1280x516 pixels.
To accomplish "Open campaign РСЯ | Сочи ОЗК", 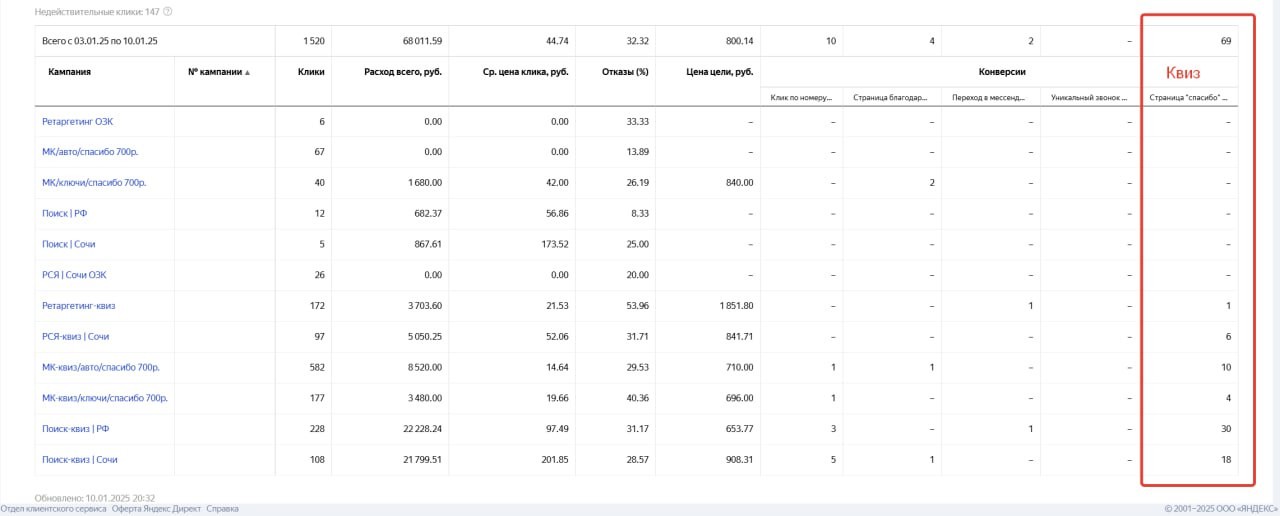I will tap(75, 275).
